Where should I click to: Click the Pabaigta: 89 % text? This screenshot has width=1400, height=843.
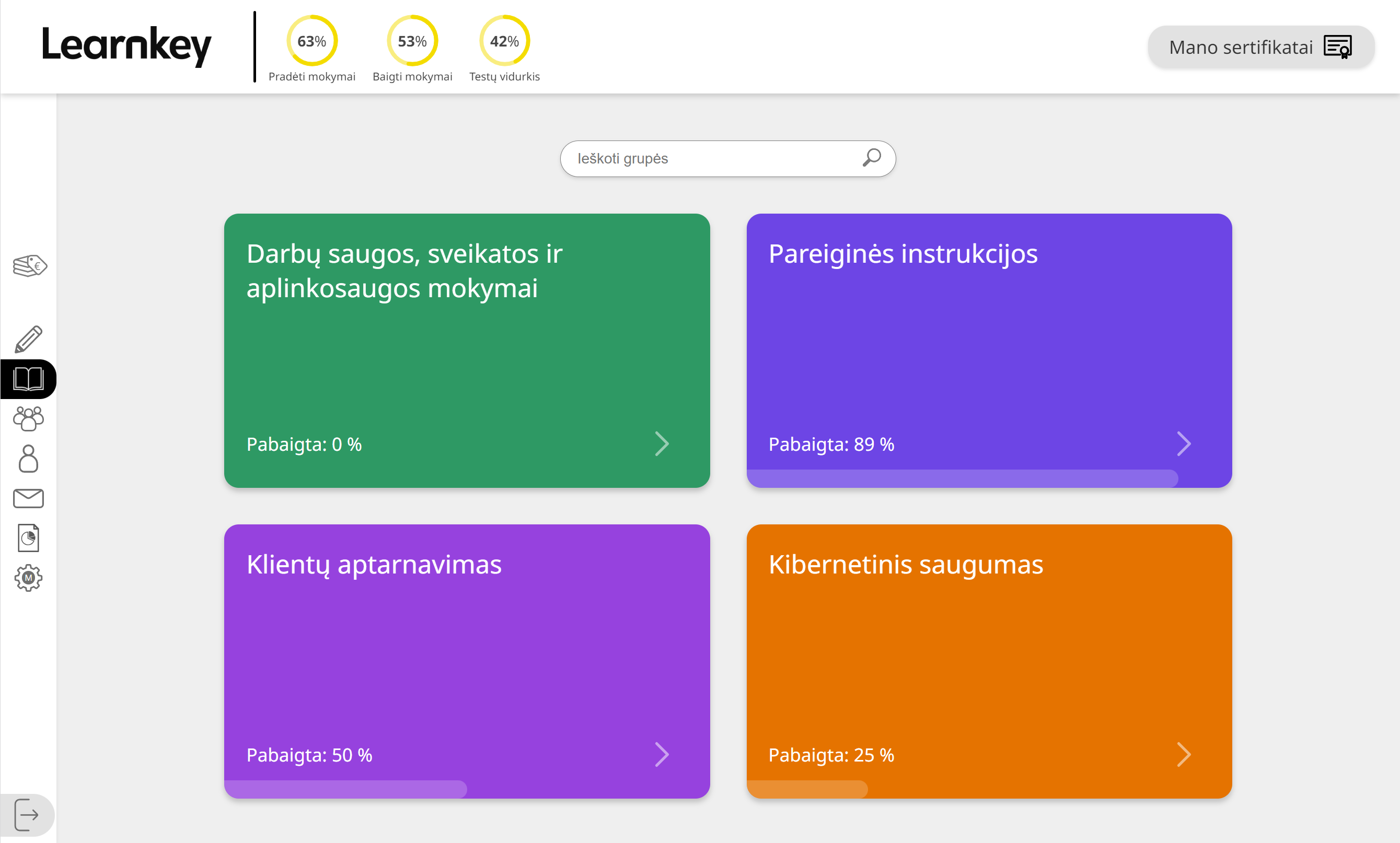(831, 444)
